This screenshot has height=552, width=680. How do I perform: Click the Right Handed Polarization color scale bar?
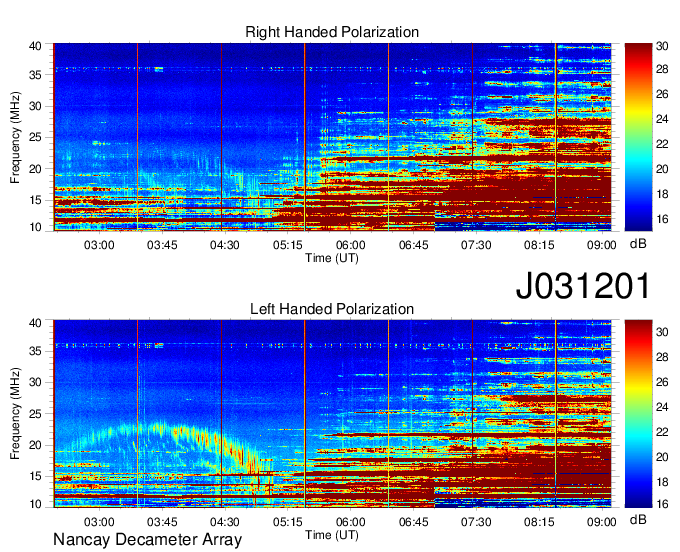[x=638, y=137]
